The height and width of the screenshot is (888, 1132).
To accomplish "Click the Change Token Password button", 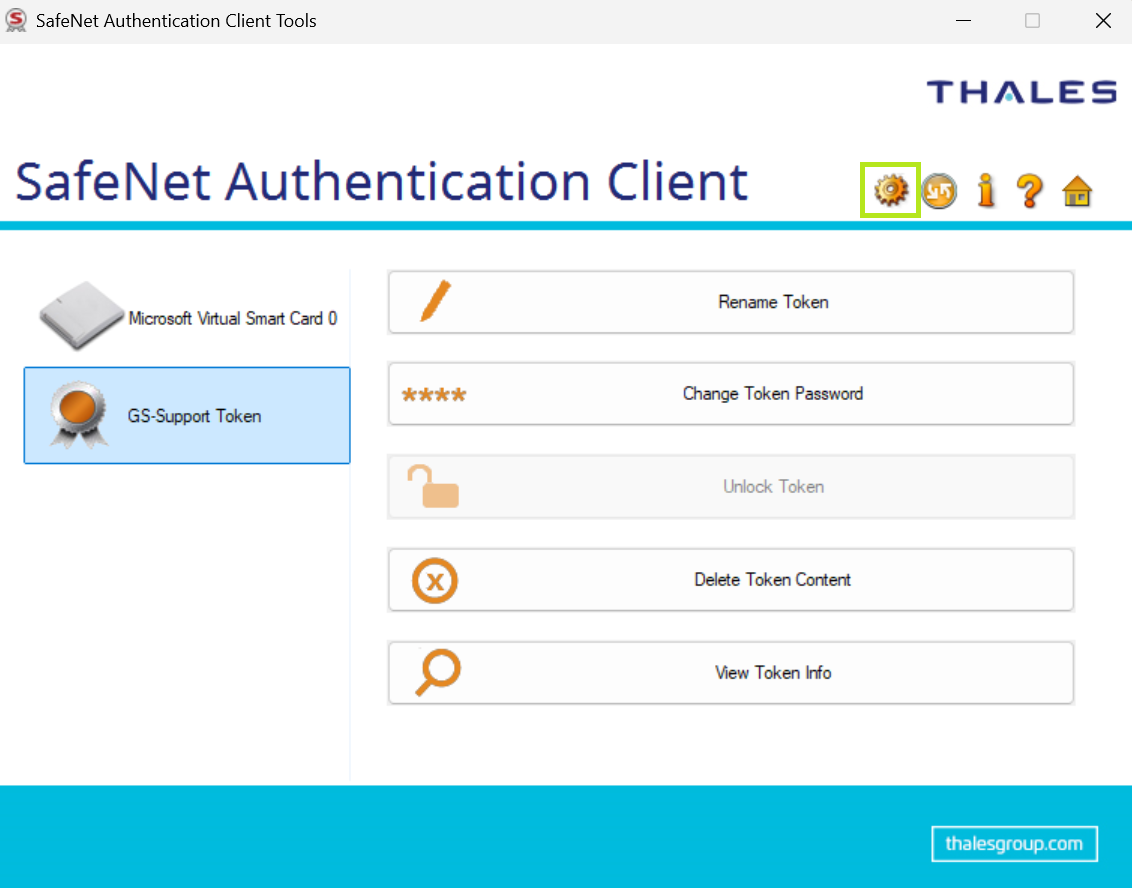I will coord(731,393).
